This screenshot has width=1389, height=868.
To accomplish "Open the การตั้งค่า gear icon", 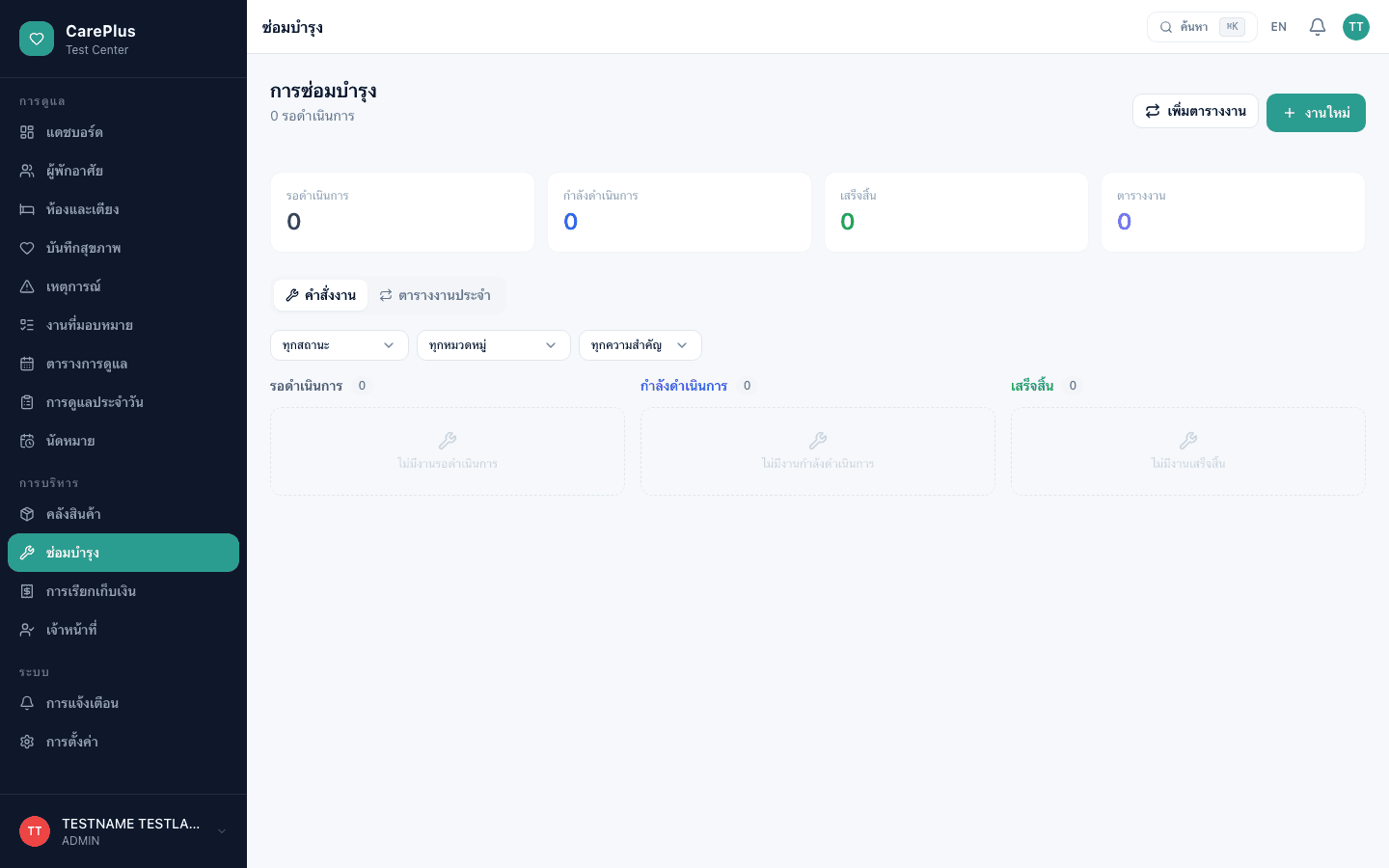I will (27, 742).
